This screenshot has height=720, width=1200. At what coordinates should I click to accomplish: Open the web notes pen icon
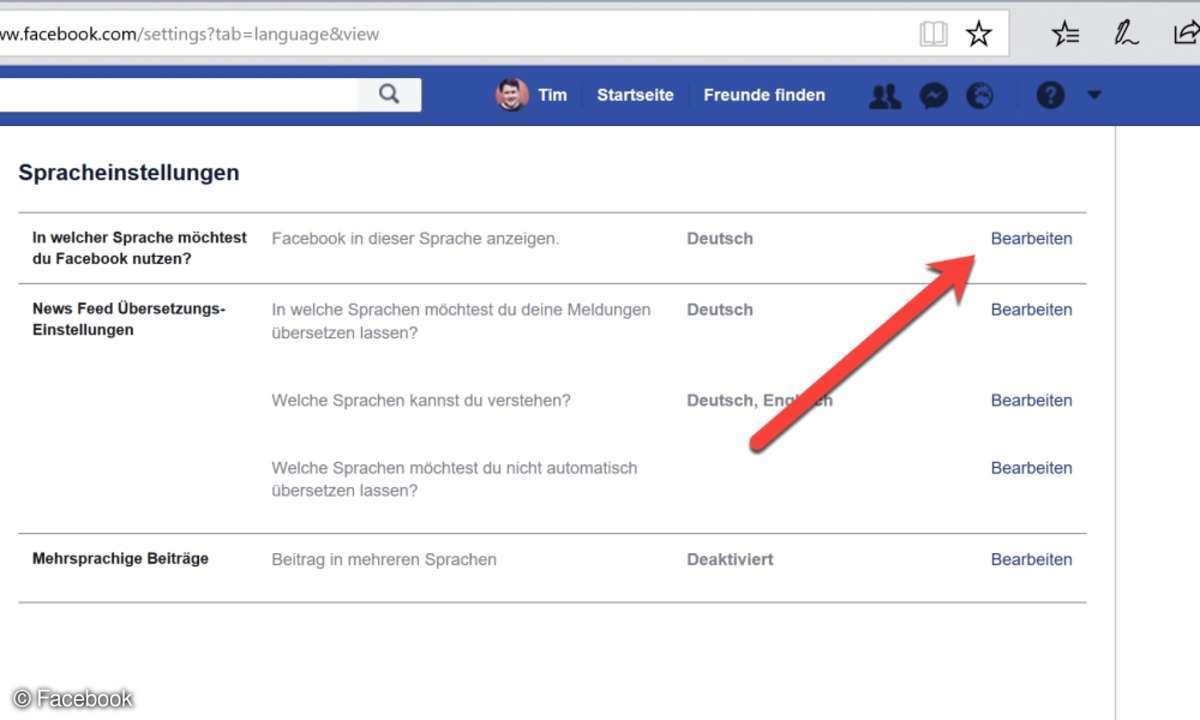[x=1127, y=34]
